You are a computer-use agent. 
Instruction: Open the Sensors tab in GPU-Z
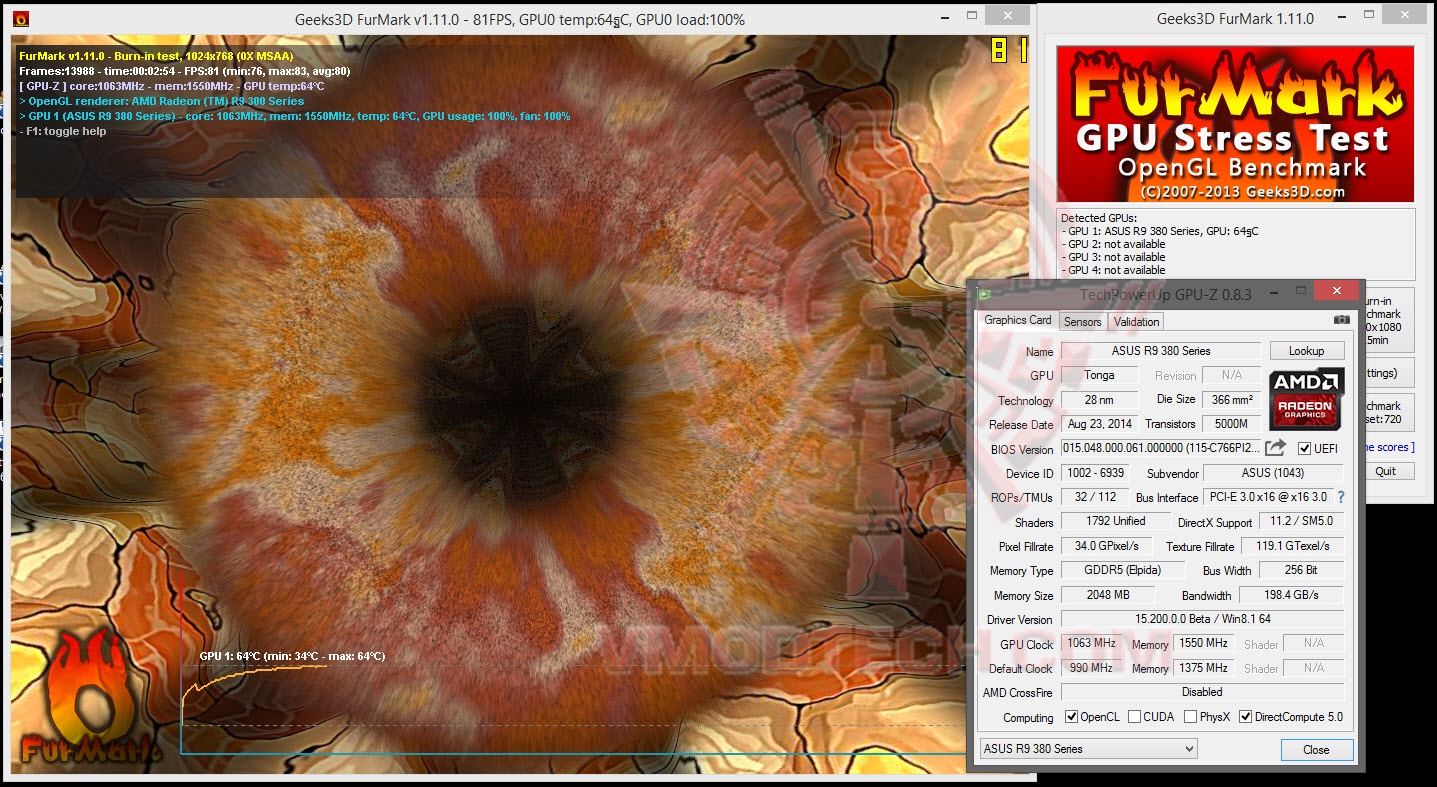1082,322
